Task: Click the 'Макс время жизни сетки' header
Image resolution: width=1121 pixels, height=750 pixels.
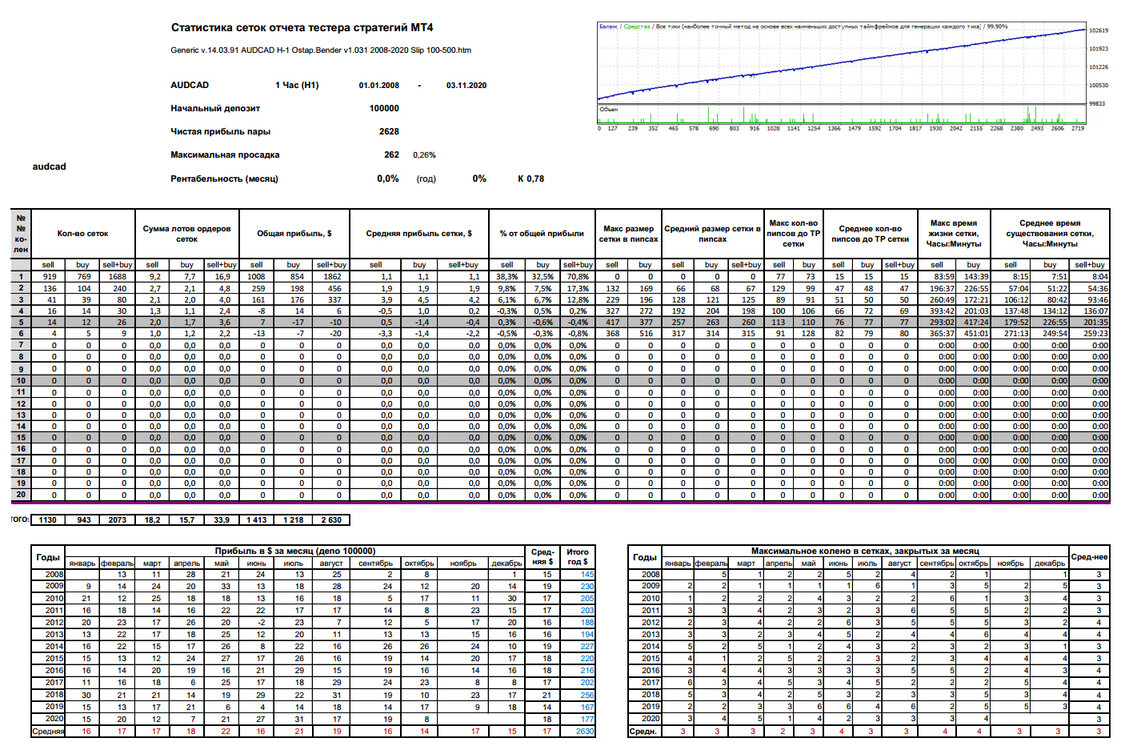Action: [x=953, y=233]
